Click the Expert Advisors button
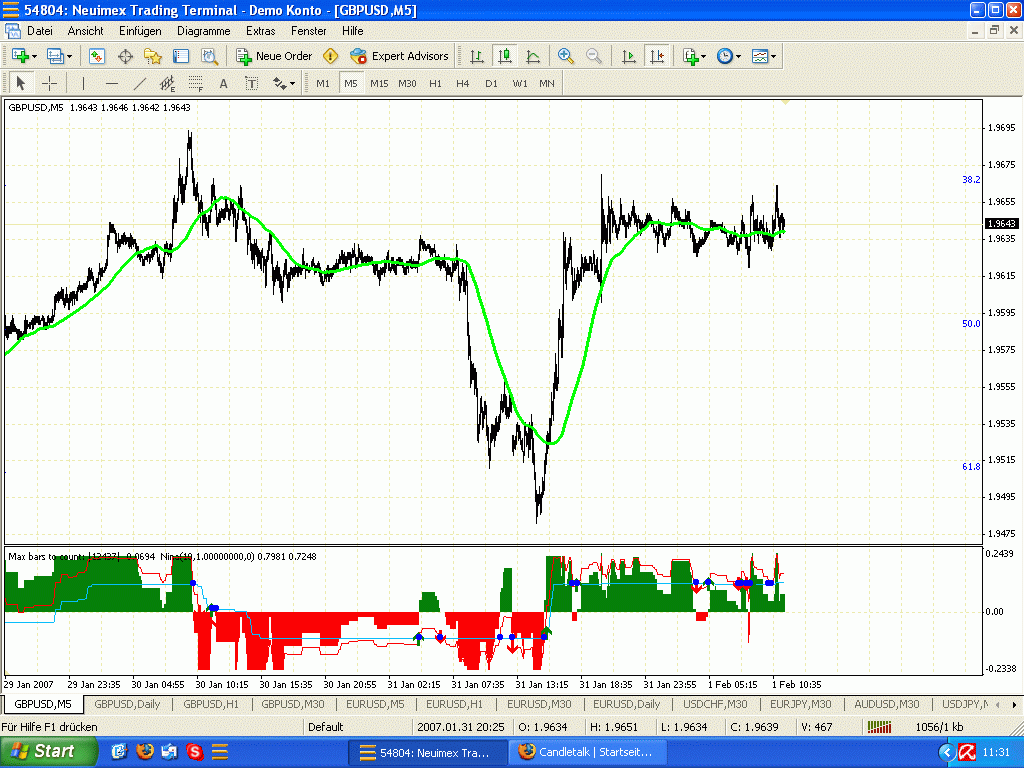 (399, 56)
